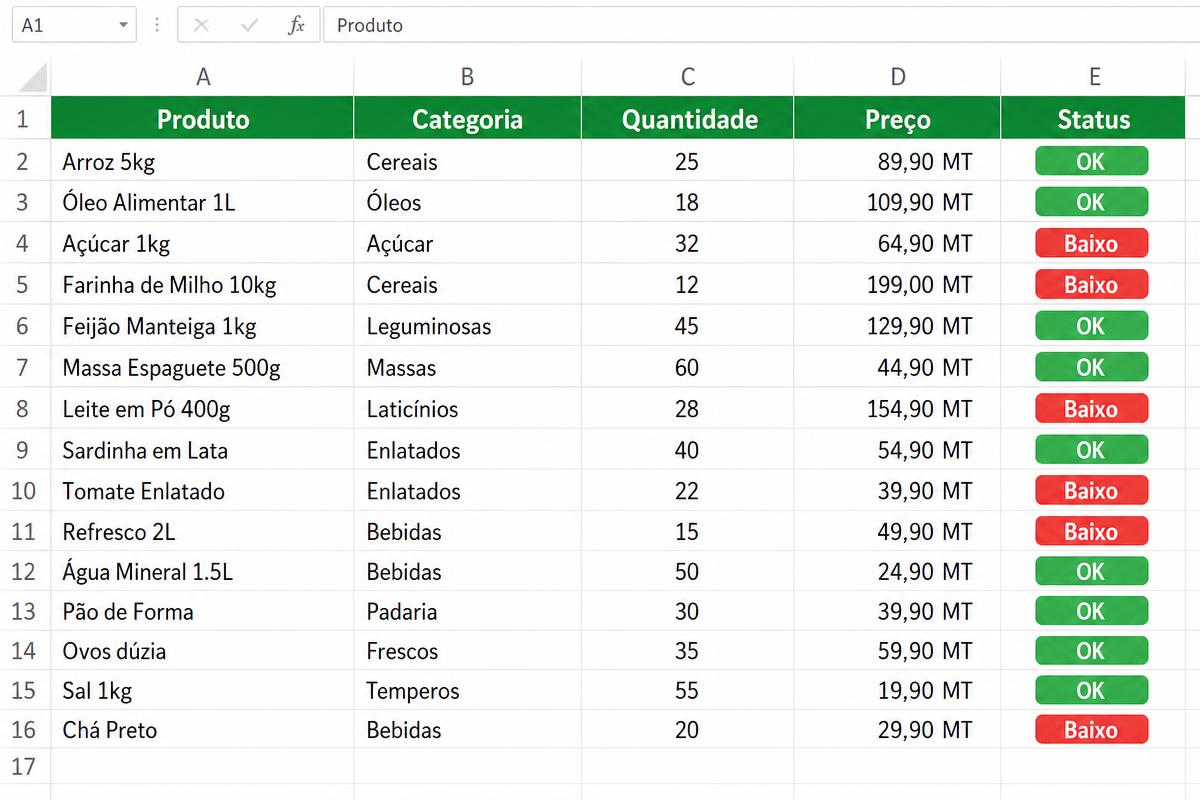Select column D header

click(x=897, y=77)
